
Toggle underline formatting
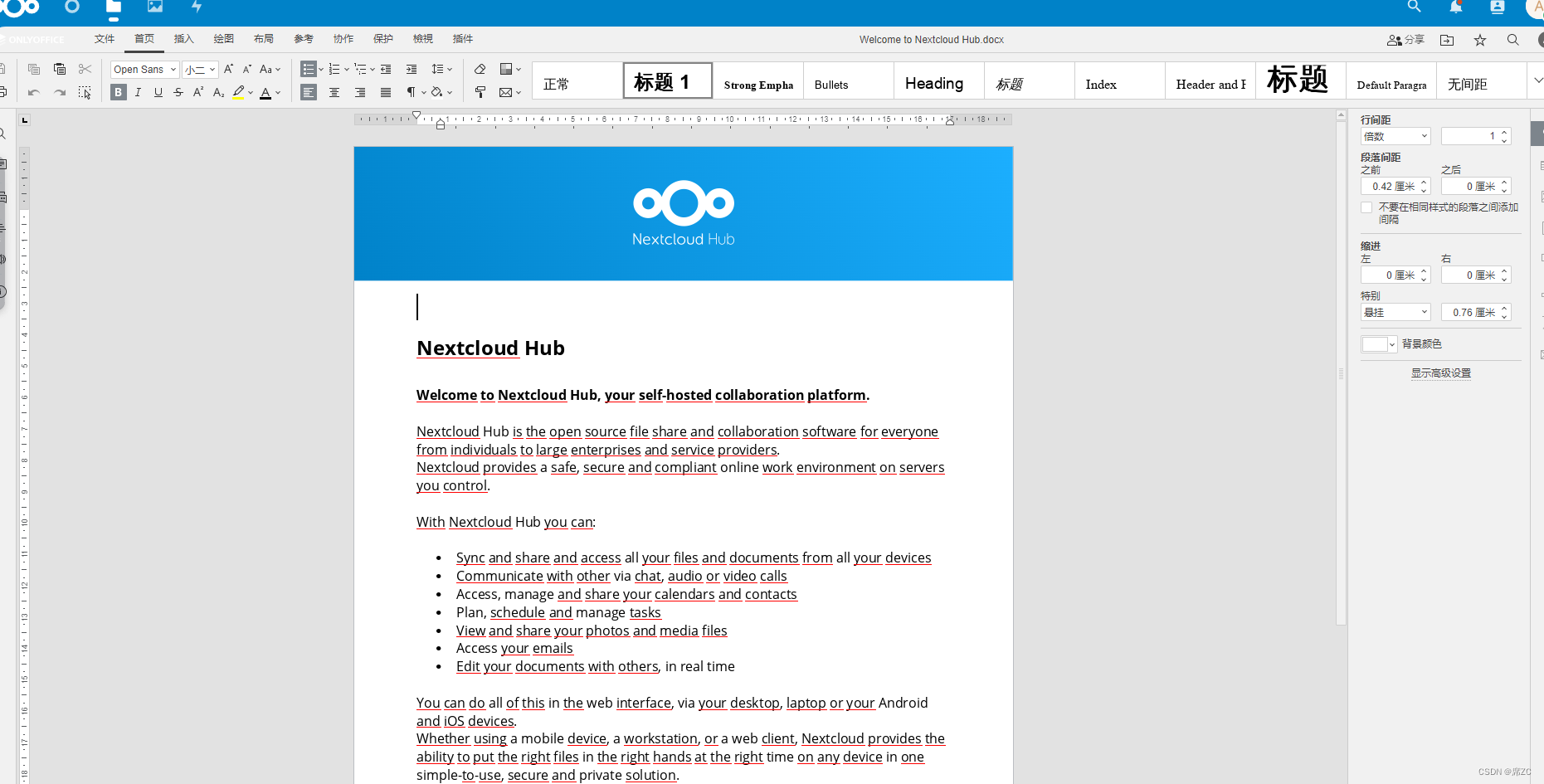click(158, 93)
